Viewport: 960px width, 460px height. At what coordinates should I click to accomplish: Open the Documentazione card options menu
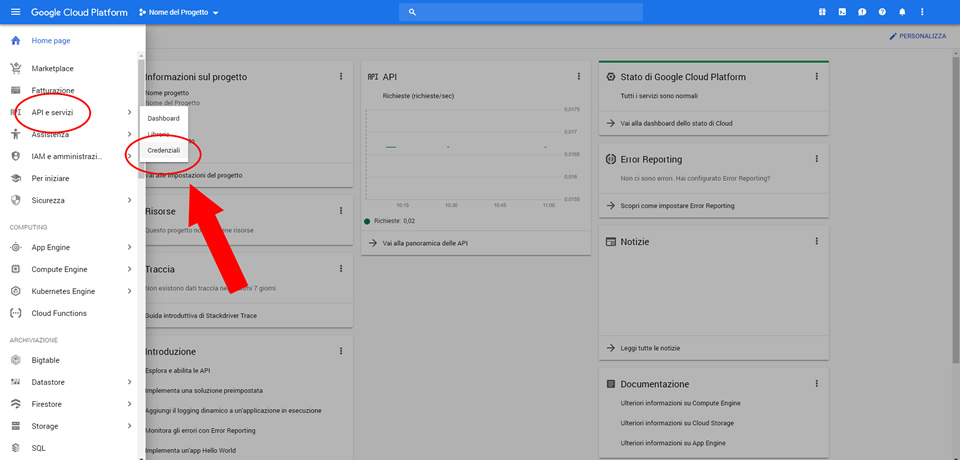click(816, 383)
